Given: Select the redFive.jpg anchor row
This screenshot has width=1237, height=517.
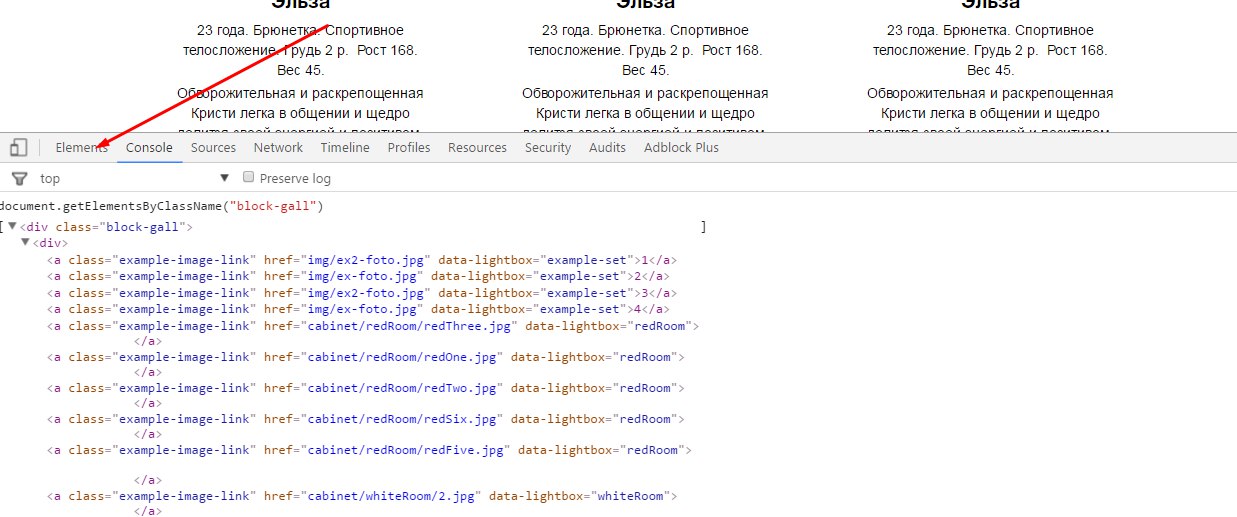Looking at the screenshot, I should (x=370, y=449).
